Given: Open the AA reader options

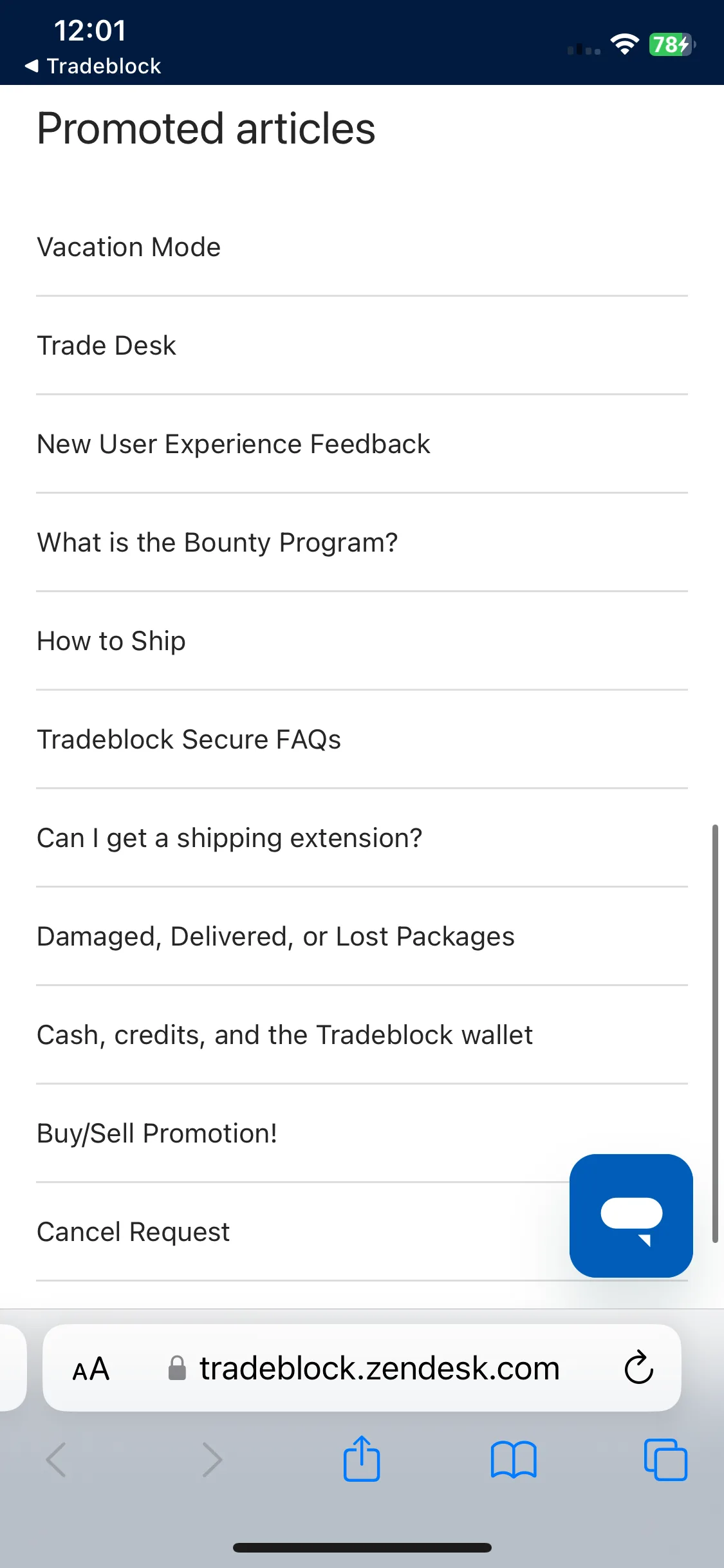Looking at the screenshot, I should 91,1368.
